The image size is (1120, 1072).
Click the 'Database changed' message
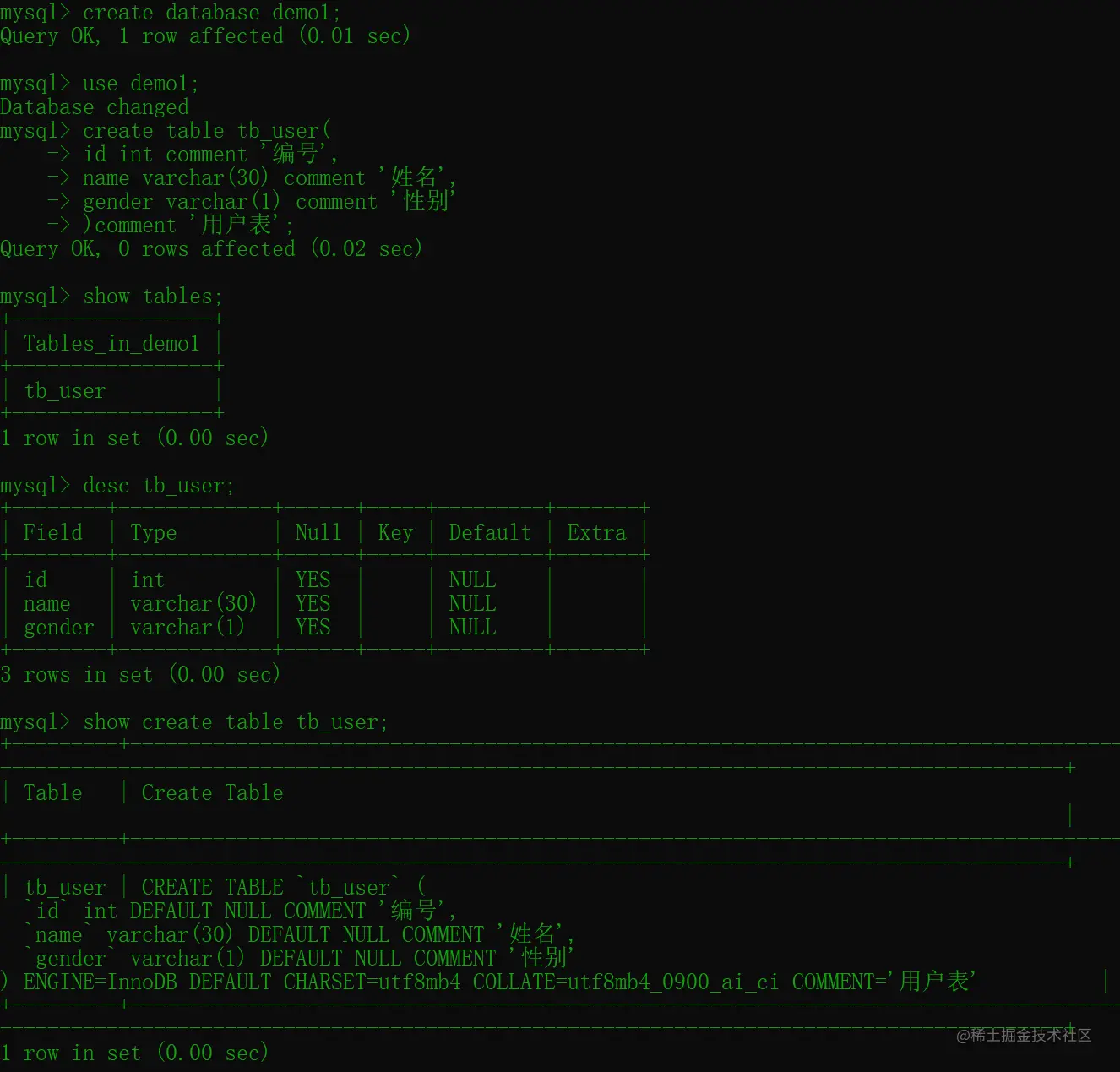click(95, 107)
